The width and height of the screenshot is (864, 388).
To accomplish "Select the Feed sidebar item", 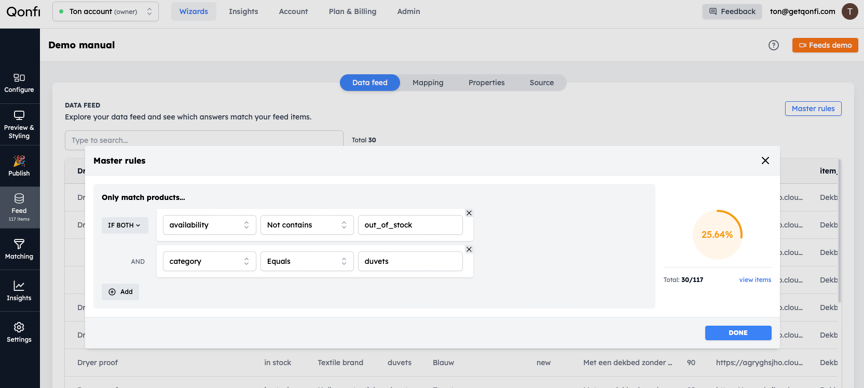I will click(x=19, y=208).
